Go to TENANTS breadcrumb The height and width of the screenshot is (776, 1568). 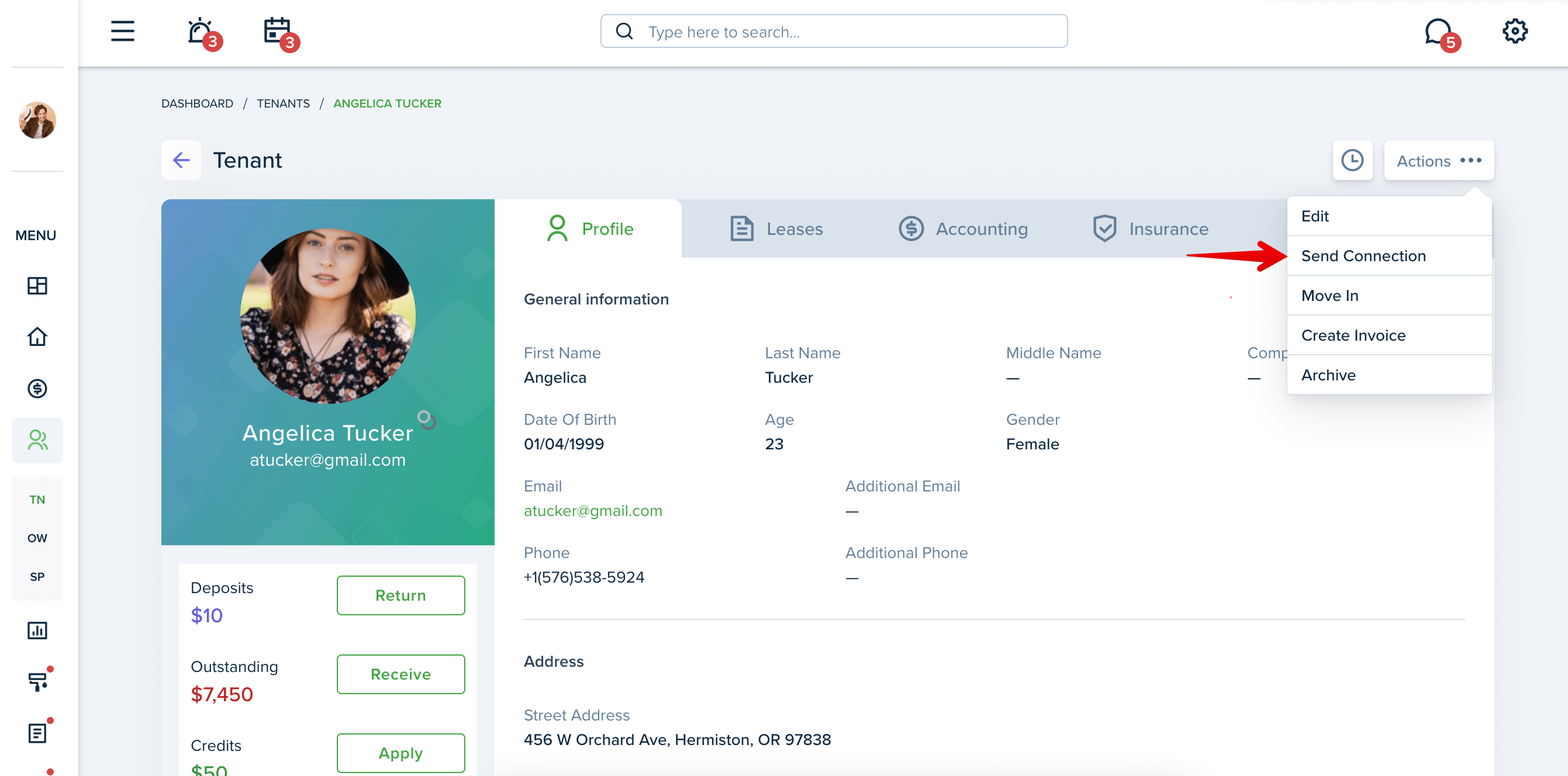283,103
